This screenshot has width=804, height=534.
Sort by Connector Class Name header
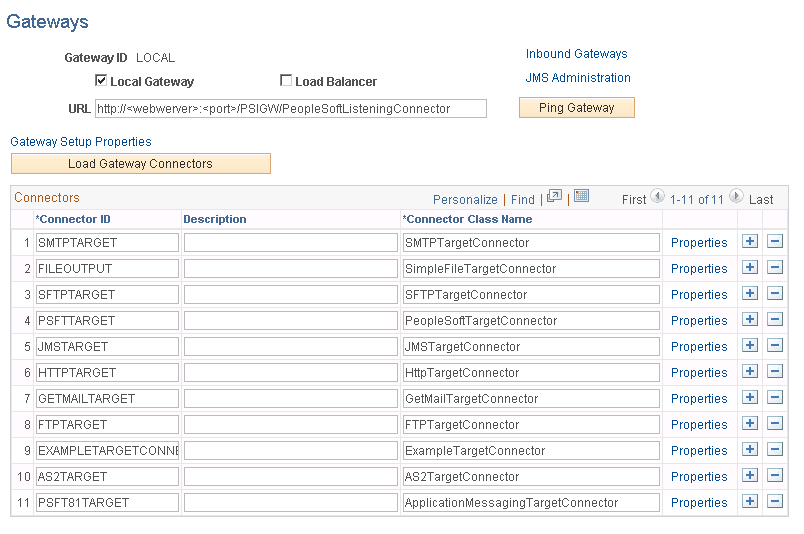click(x=467, y=219)
